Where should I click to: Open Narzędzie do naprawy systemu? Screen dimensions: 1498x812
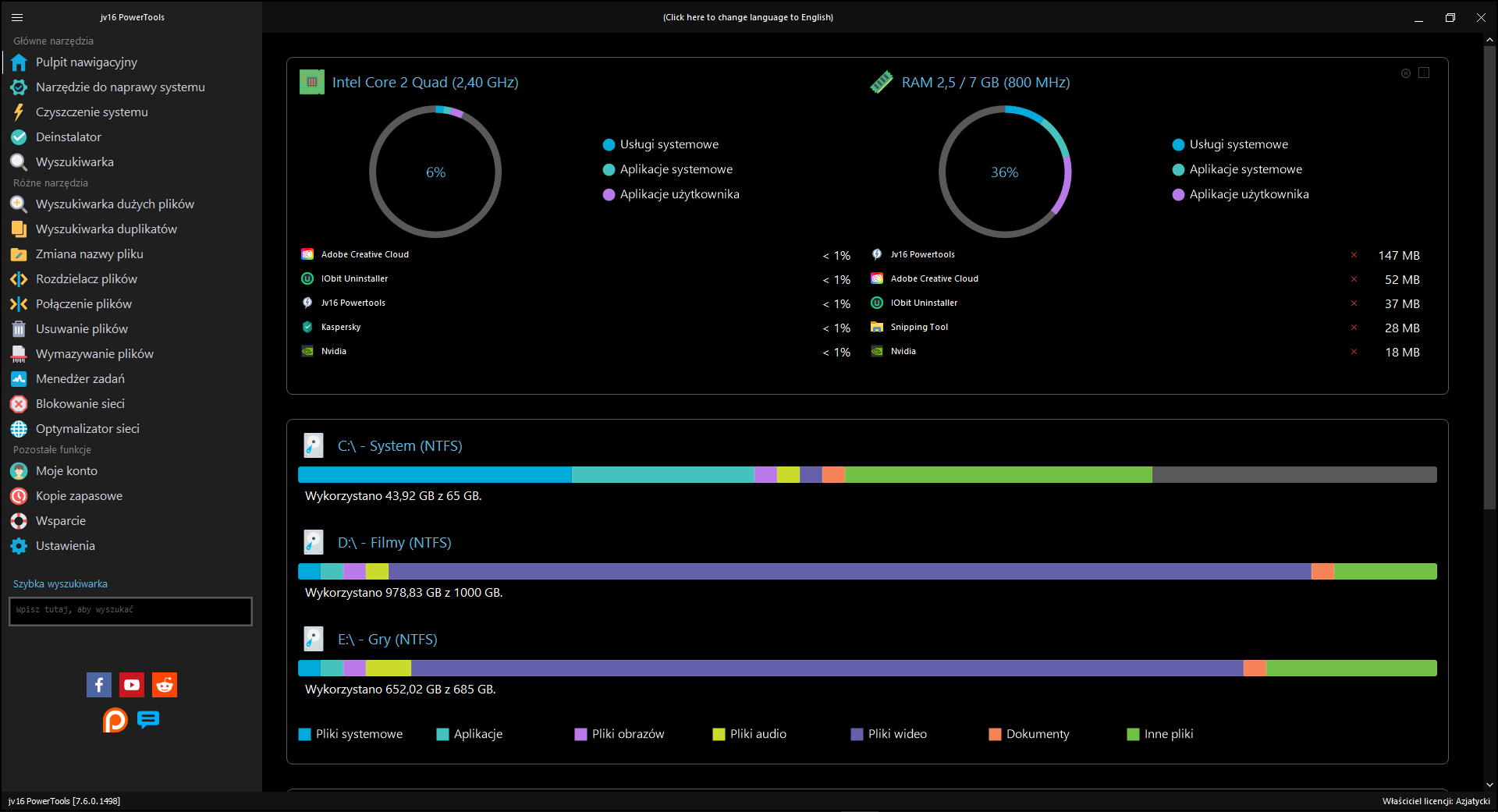(120, 87)
